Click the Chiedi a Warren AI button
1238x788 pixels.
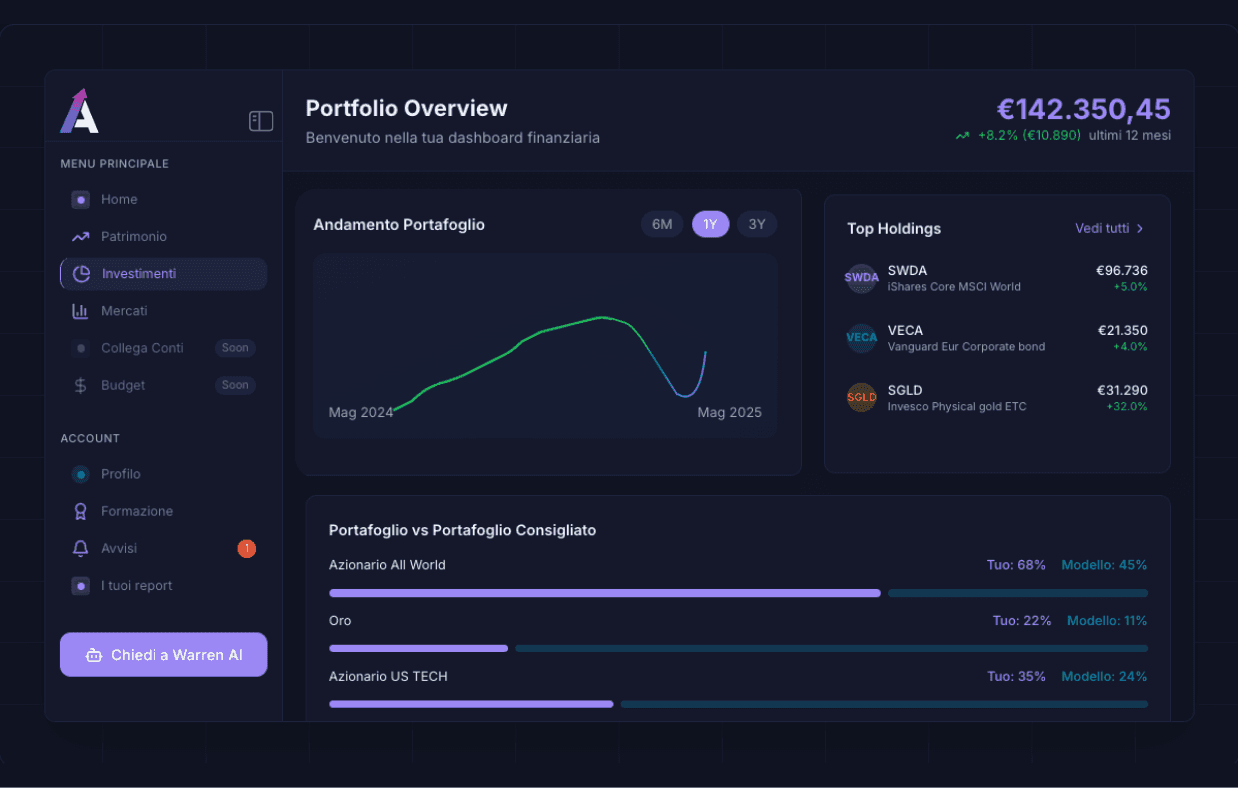coord(163,655)
